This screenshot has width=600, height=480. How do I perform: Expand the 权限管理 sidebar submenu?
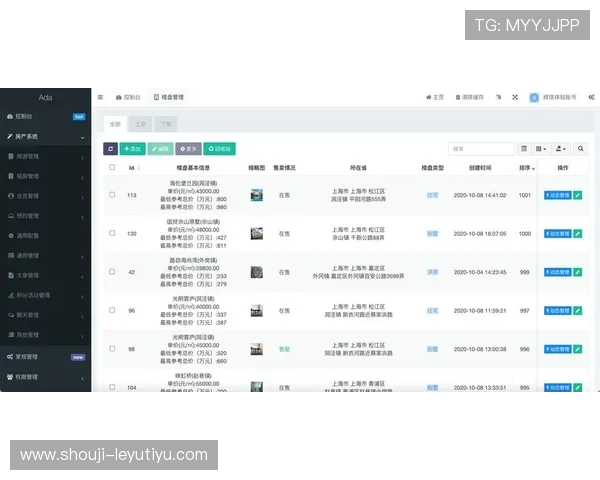[46, 377]
